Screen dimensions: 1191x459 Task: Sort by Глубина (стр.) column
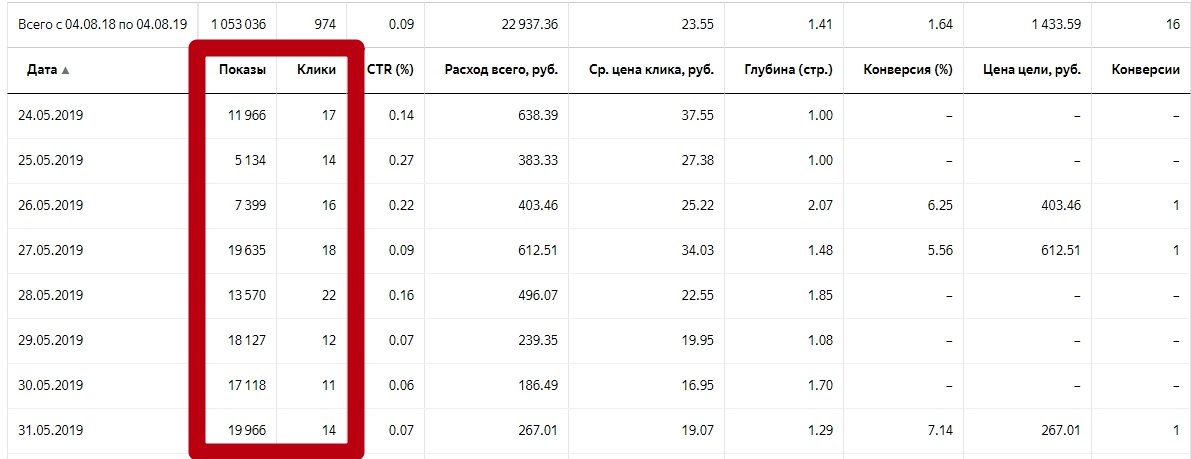[x=789, y=70]
